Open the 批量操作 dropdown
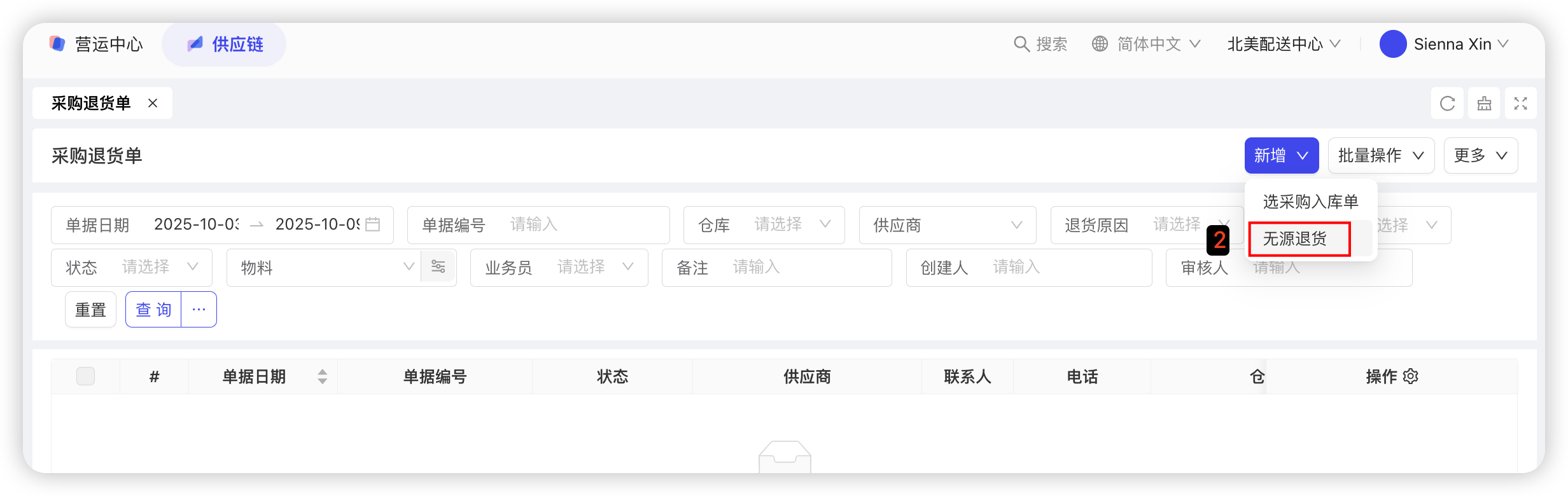The image size is (1568, 496). click(x=1380, y=156)
